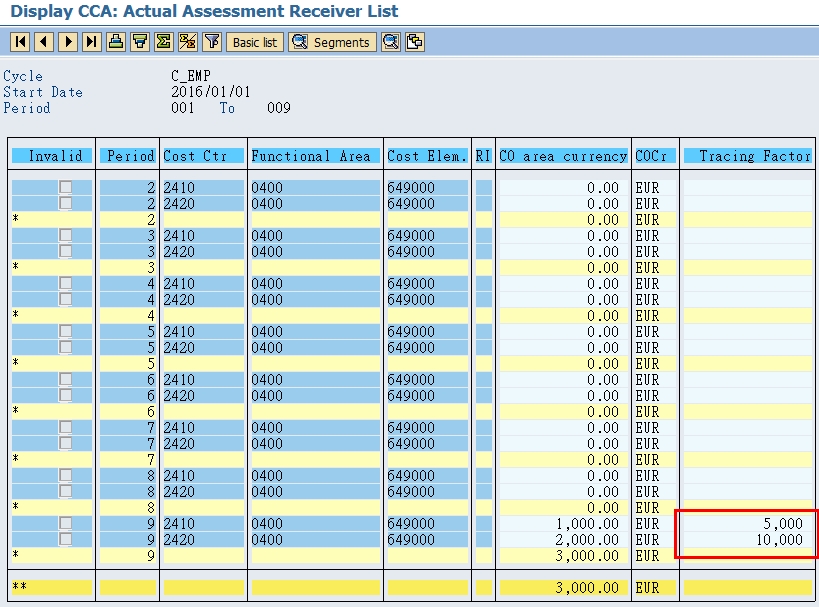Open the search magnifier icon

tap(388, 42)
